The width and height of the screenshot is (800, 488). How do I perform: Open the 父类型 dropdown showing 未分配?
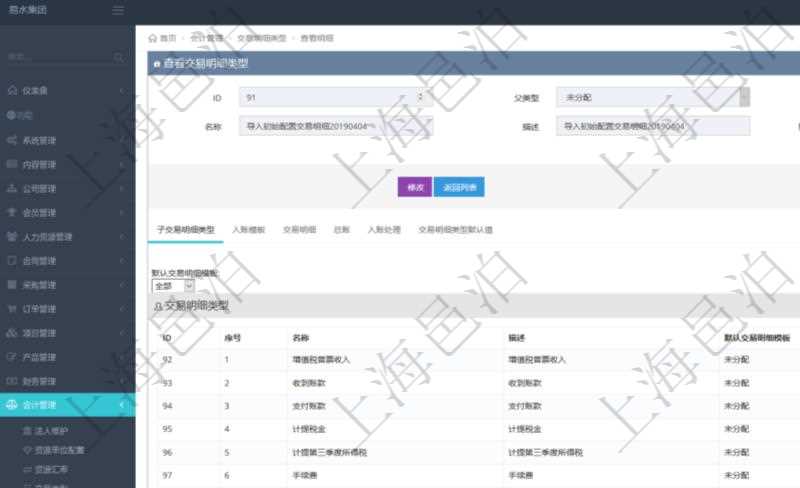[x=653, y=97]
